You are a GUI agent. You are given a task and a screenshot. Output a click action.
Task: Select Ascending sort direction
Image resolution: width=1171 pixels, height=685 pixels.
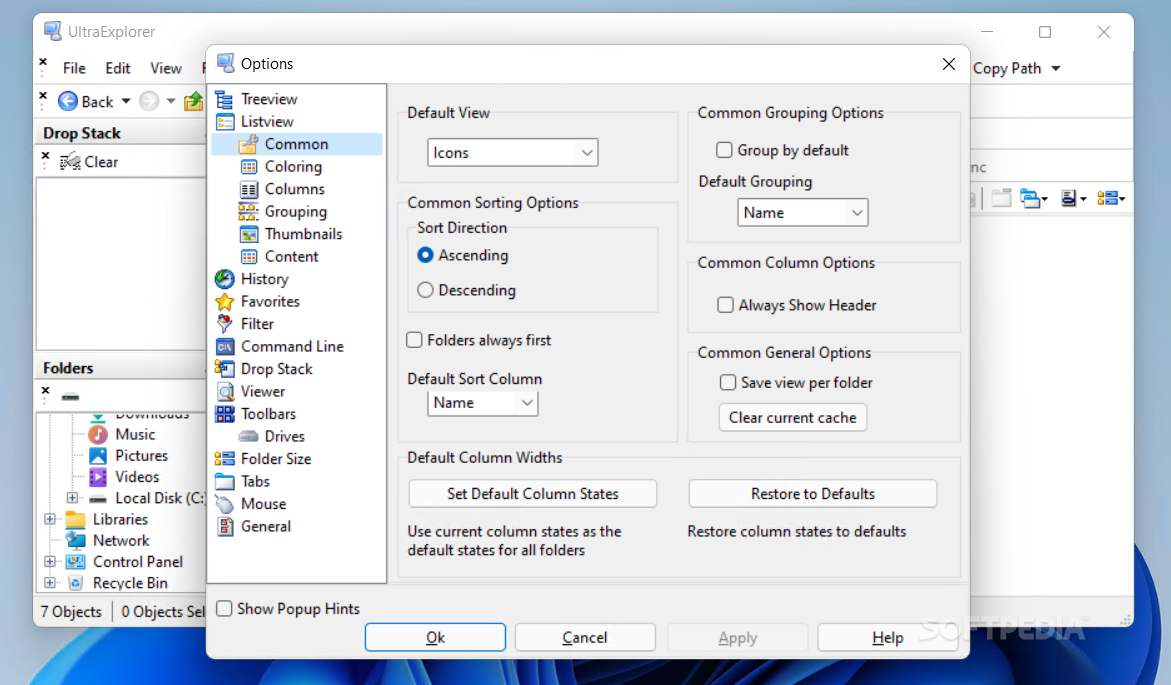click(x=425, y=255)
